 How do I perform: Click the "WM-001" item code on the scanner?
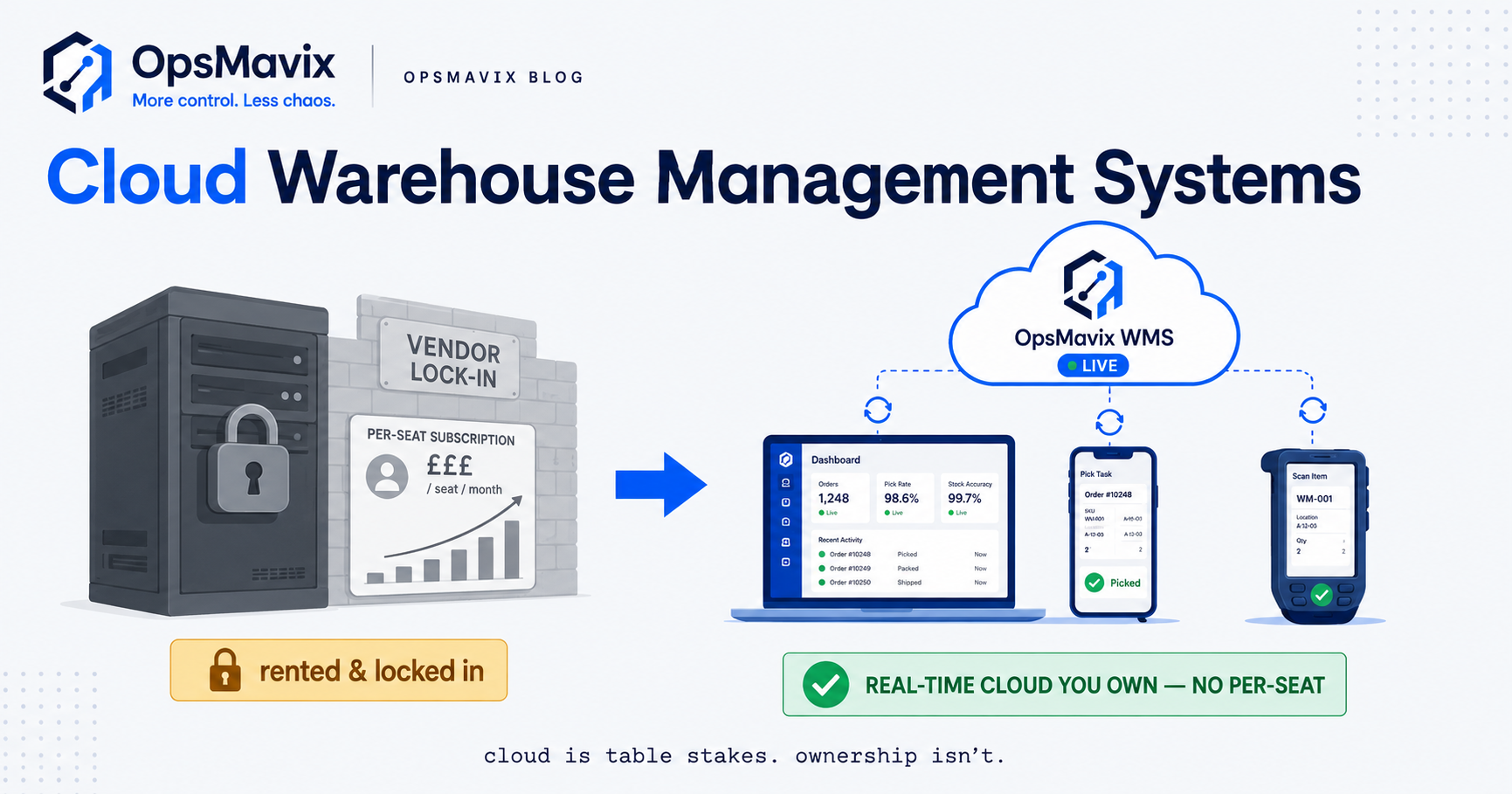coord(1315,499)
